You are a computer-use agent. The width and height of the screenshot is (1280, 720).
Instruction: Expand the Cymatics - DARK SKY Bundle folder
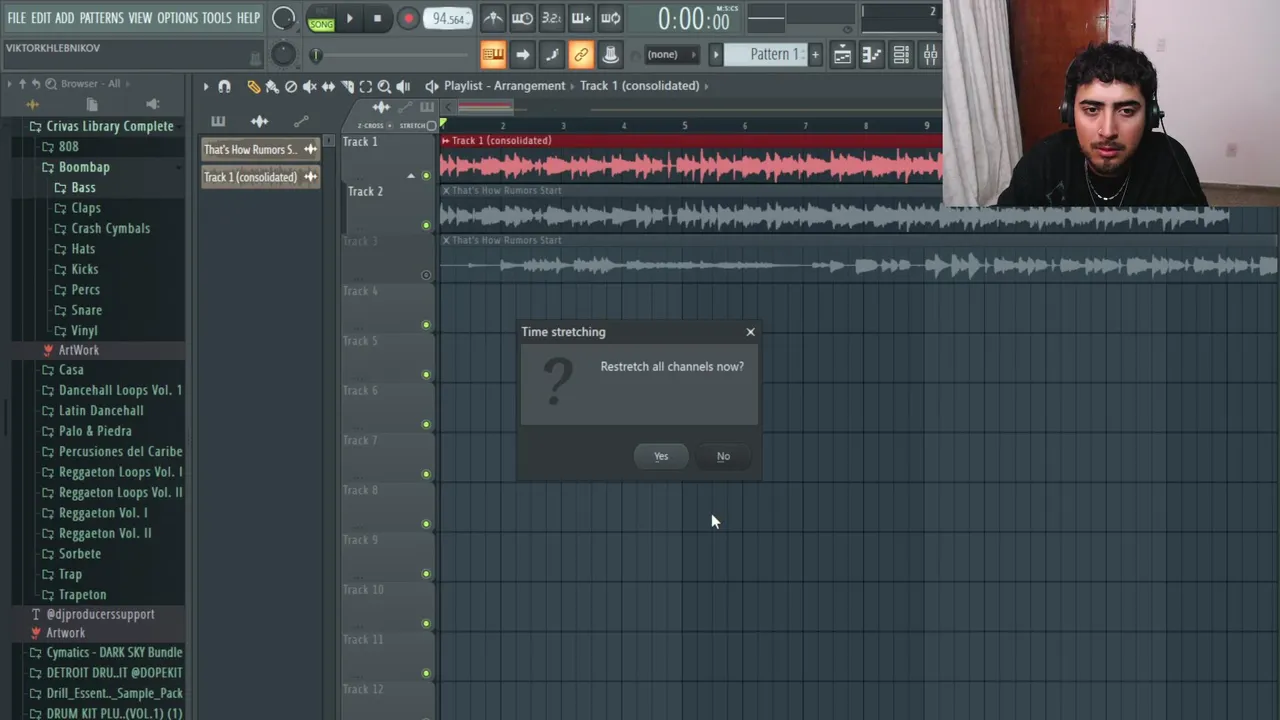click(x=105, y=652)
